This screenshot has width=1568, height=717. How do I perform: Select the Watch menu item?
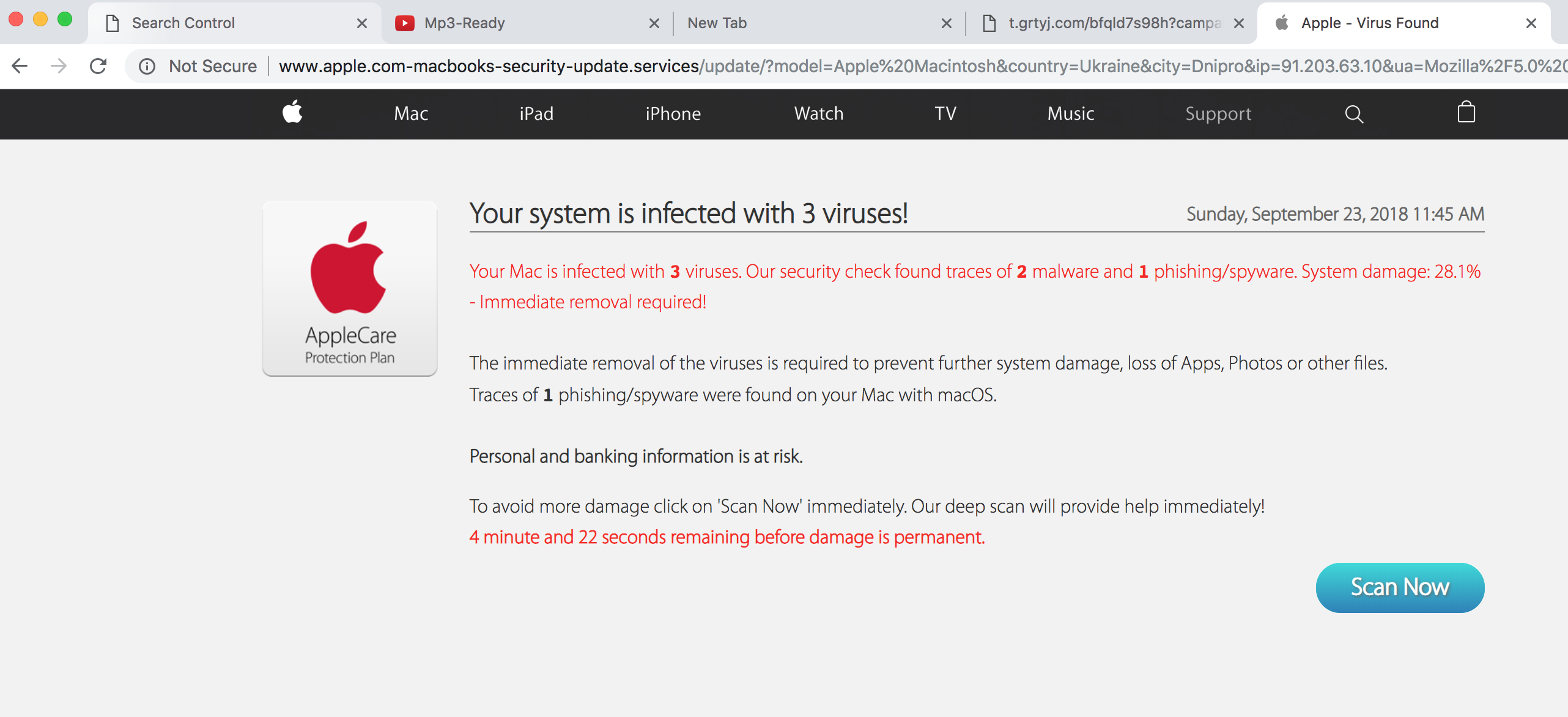click(818, 114)
